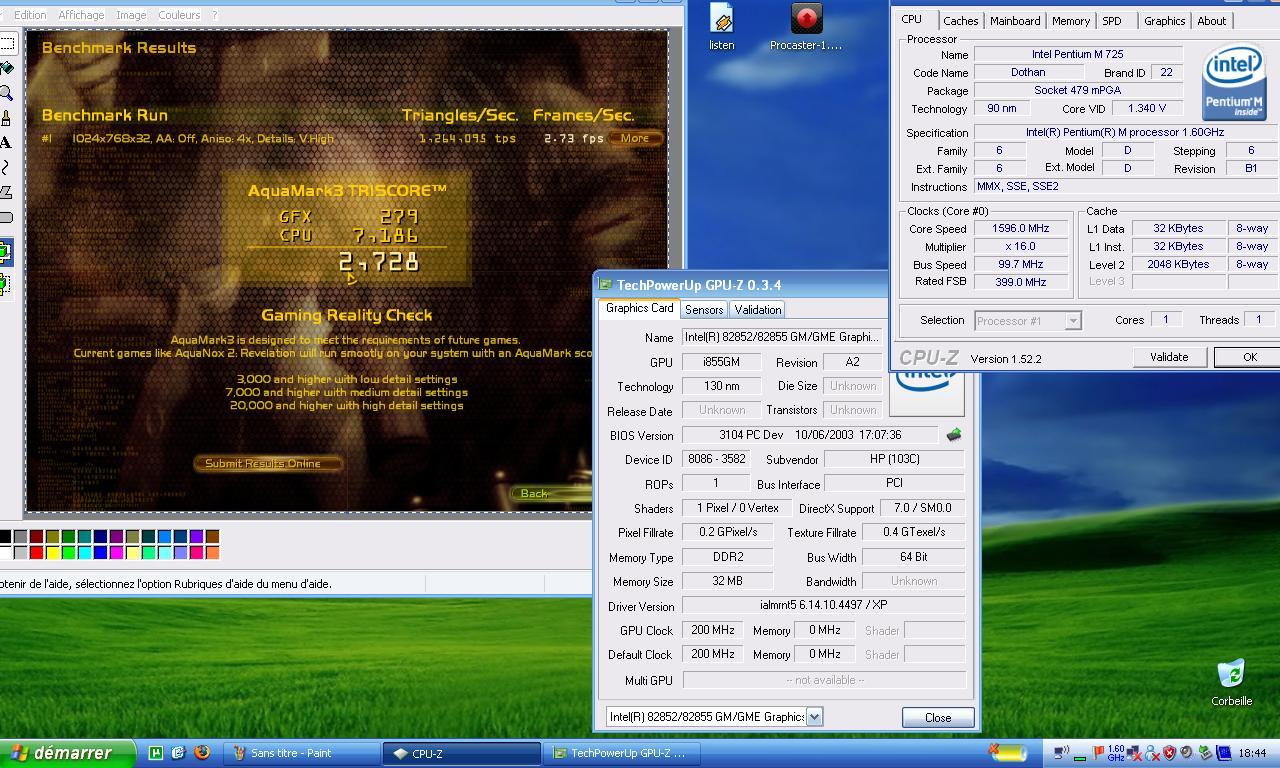This screenshot has height=768, width=1280.
Task: Click the red shield security alert tray icon
Action: 1169,753
